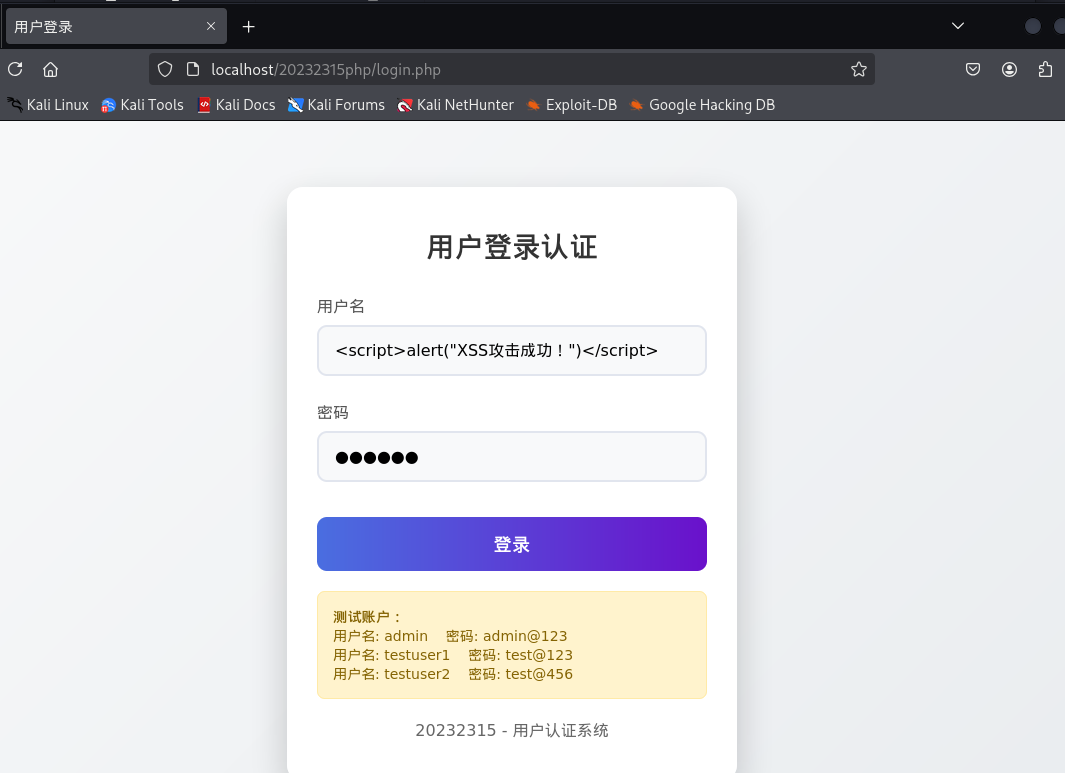The height and width of the screenshot is (773, 1065).
Task: Go to the browser home page
Action: pos(50,69)
